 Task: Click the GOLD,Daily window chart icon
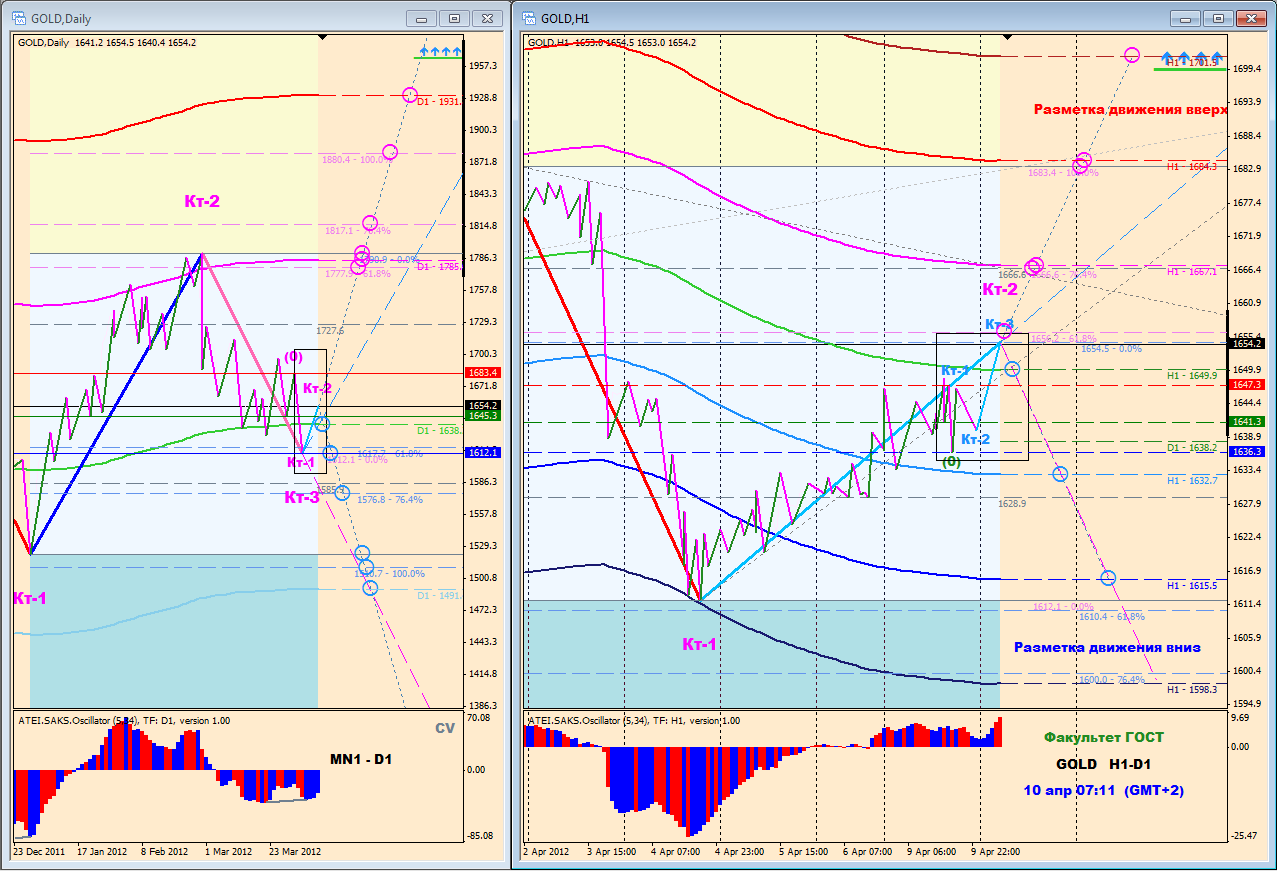pos(18,18)
